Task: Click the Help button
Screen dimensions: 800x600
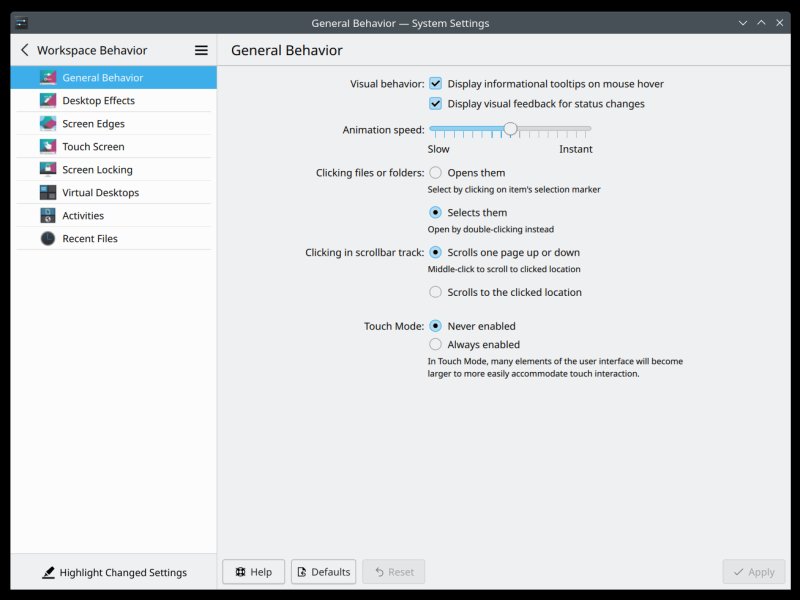Action: tap(253, 572)
